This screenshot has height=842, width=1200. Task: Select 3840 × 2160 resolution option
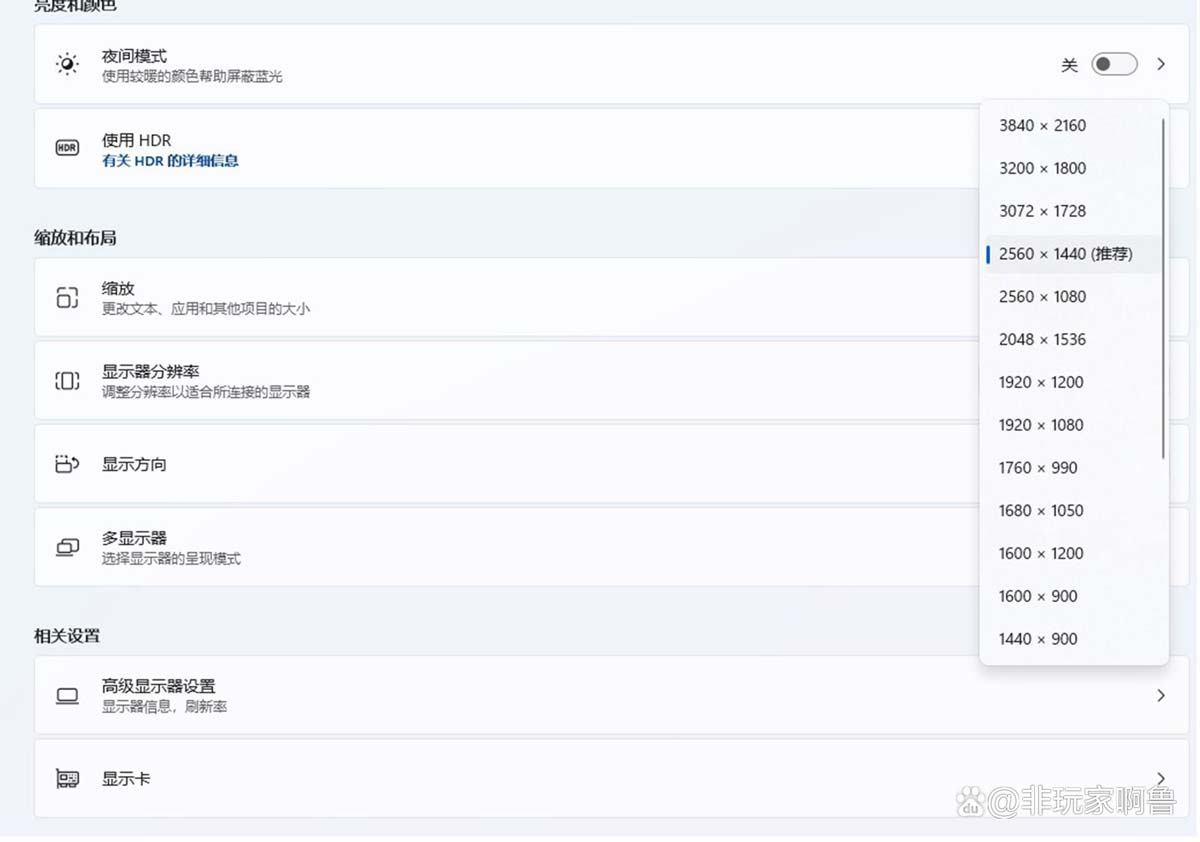(1042, 126)
